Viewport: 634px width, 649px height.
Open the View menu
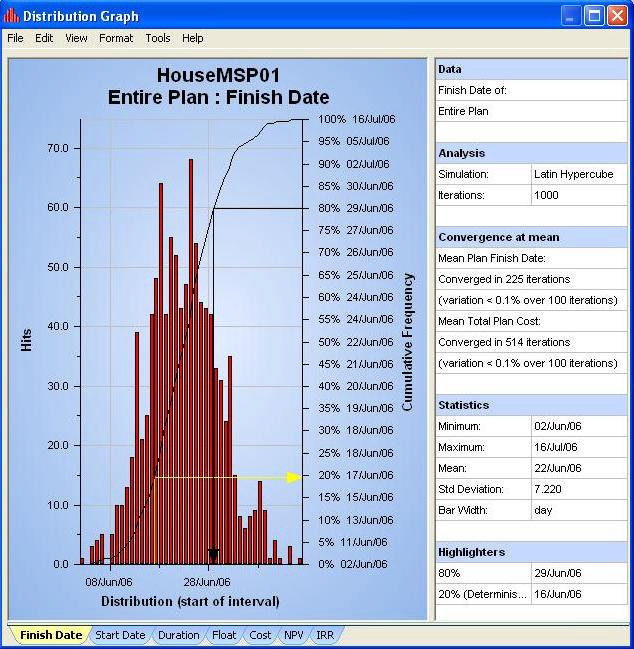point(76,38)
